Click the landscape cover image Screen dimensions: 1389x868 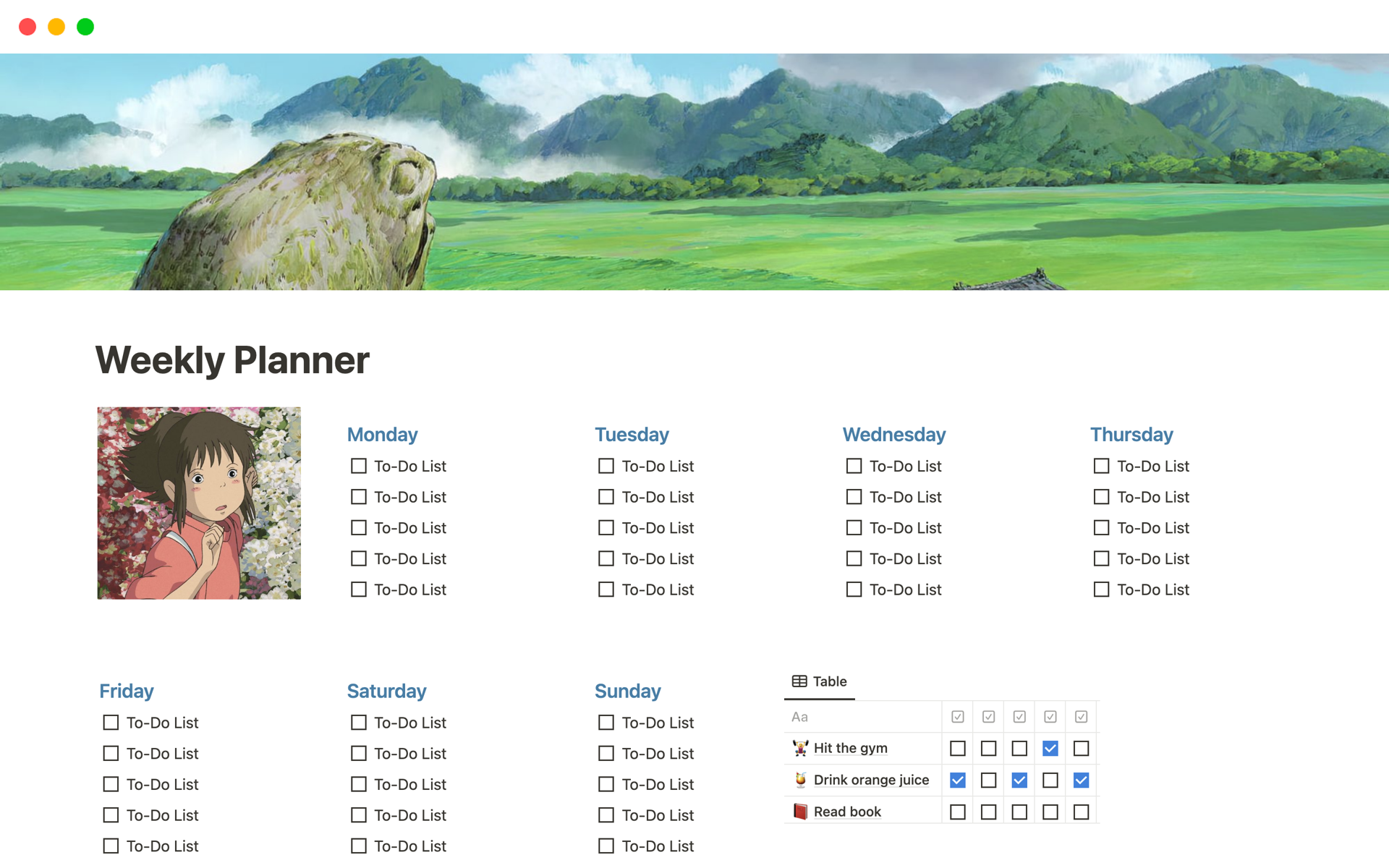(694, 172)
